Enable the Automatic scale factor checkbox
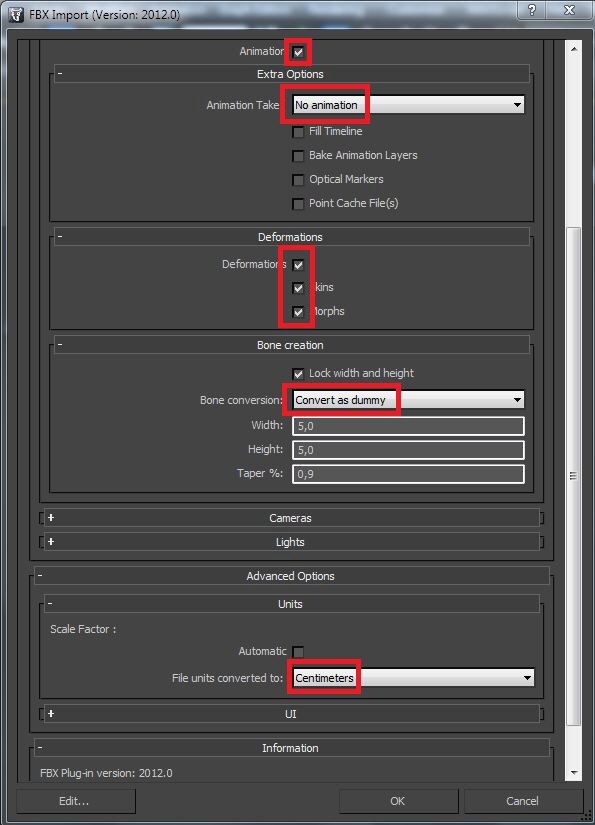Image resolution: width=595 pixels, height=825 pixels. [298, 652]
